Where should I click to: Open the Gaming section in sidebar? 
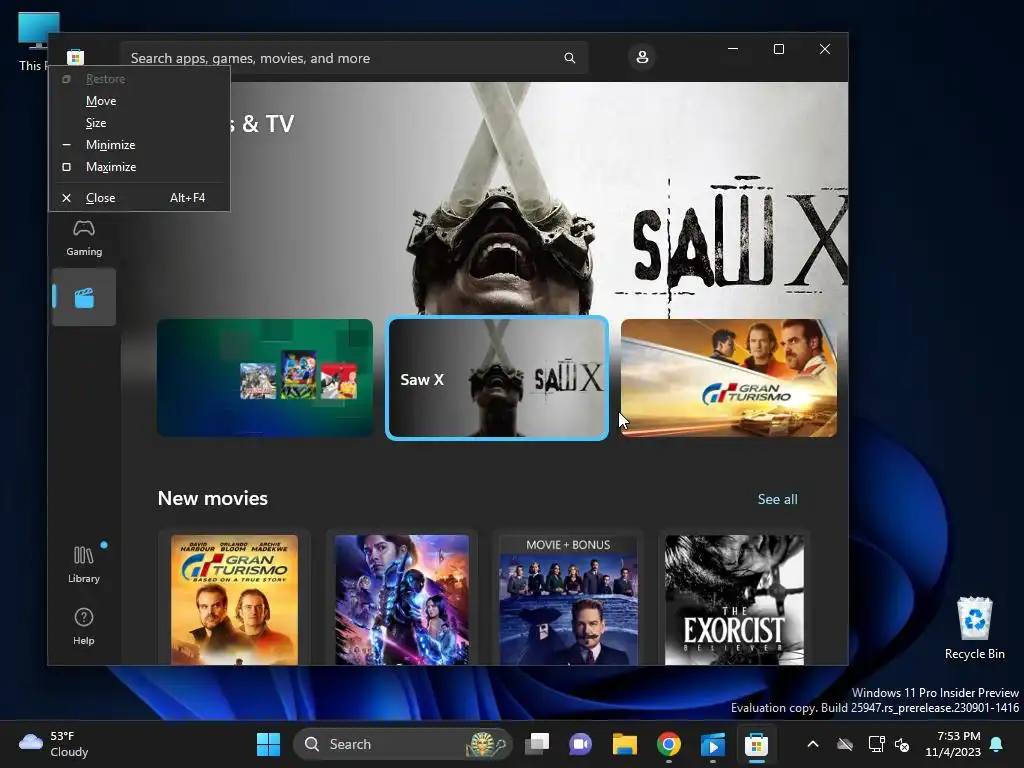[x=84, y=238]
